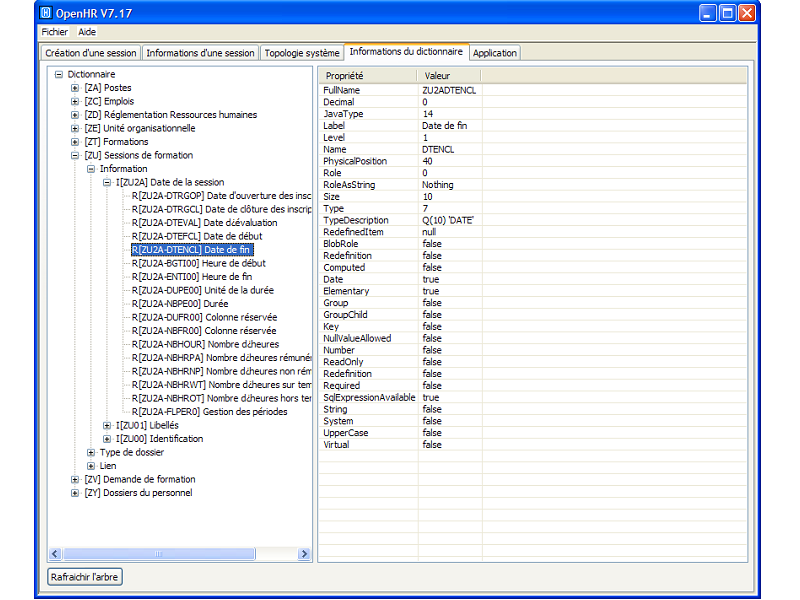Viewport: 800px width, 600px height.
Task: Click the OpenHR application icon in title bar
Action: pos(46,13)
